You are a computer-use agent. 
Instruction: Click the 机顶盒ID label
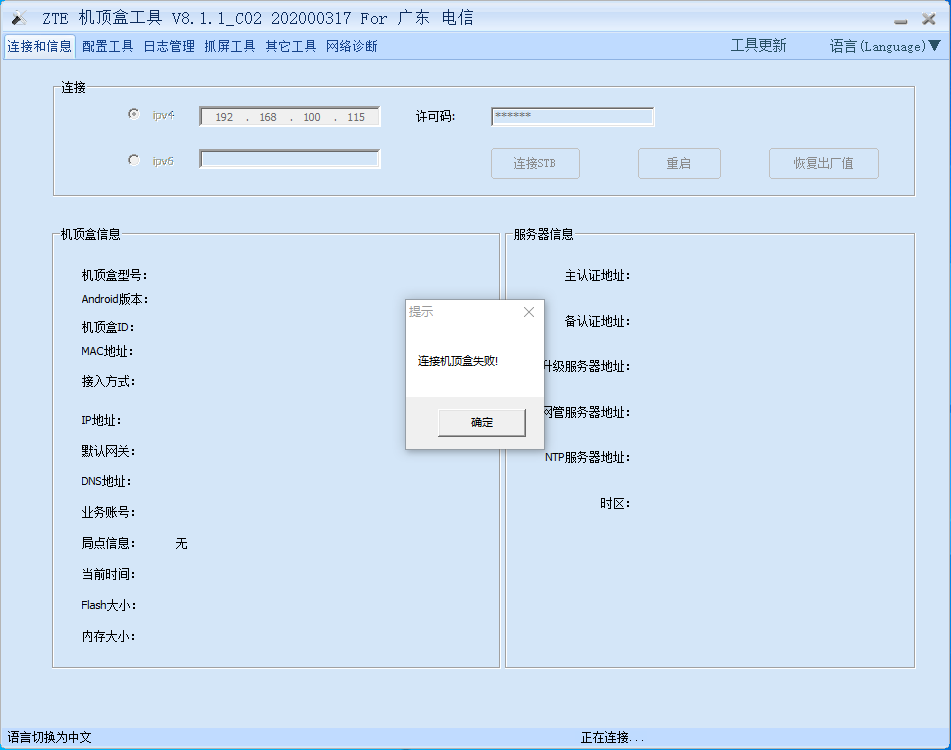pos(107,327)
